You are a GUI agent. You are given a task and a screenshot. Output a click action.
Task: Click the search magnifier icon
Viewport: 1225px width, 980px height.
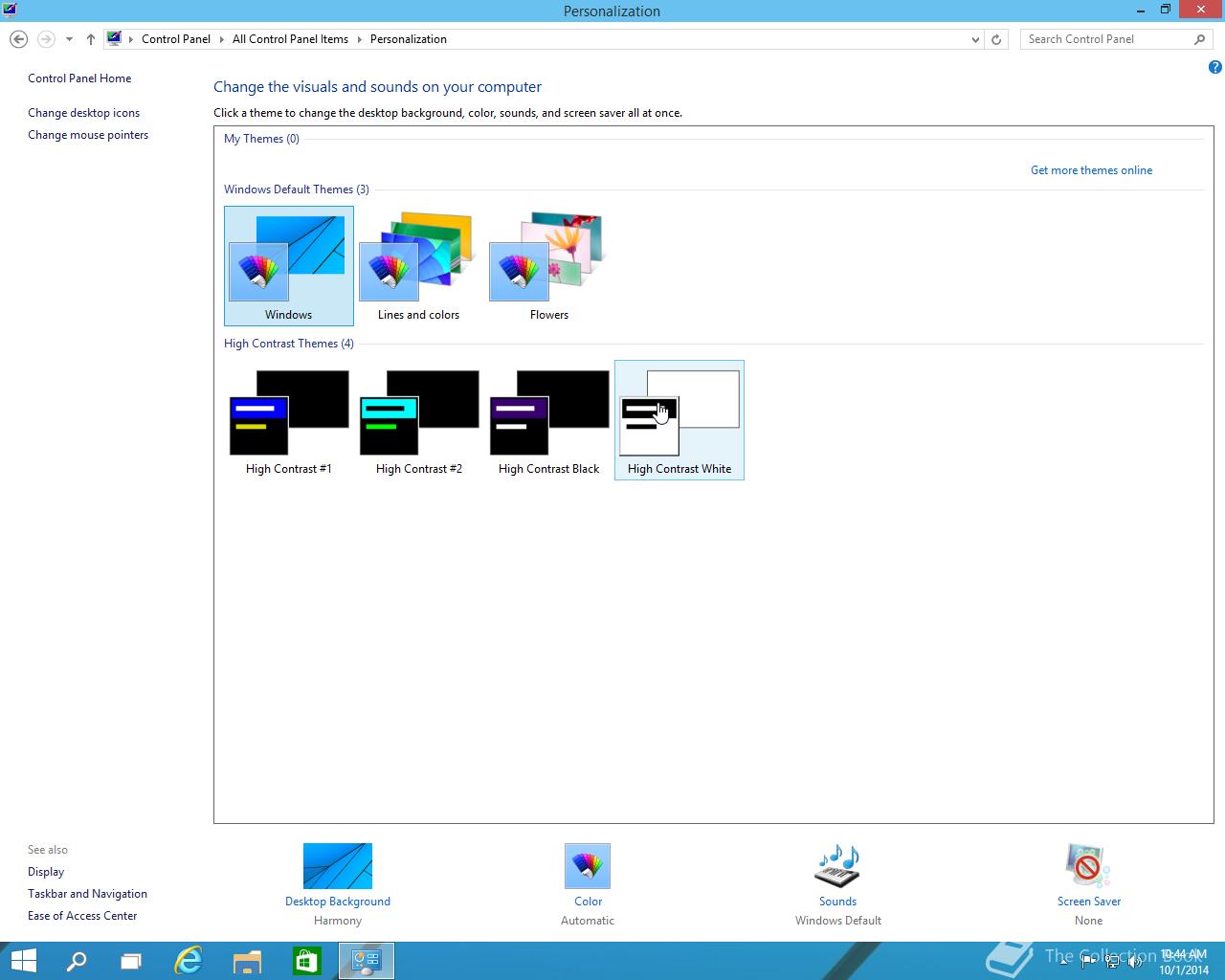pos(1200,39)
